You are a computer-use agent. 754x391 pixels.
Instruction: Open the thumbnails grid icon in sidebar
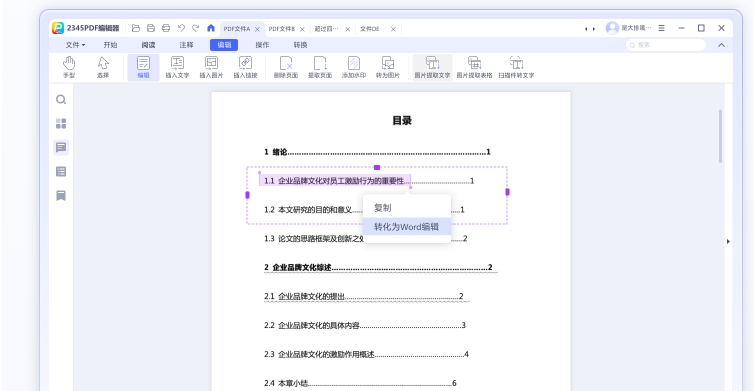pyautogui.click(x=61, y=124)
